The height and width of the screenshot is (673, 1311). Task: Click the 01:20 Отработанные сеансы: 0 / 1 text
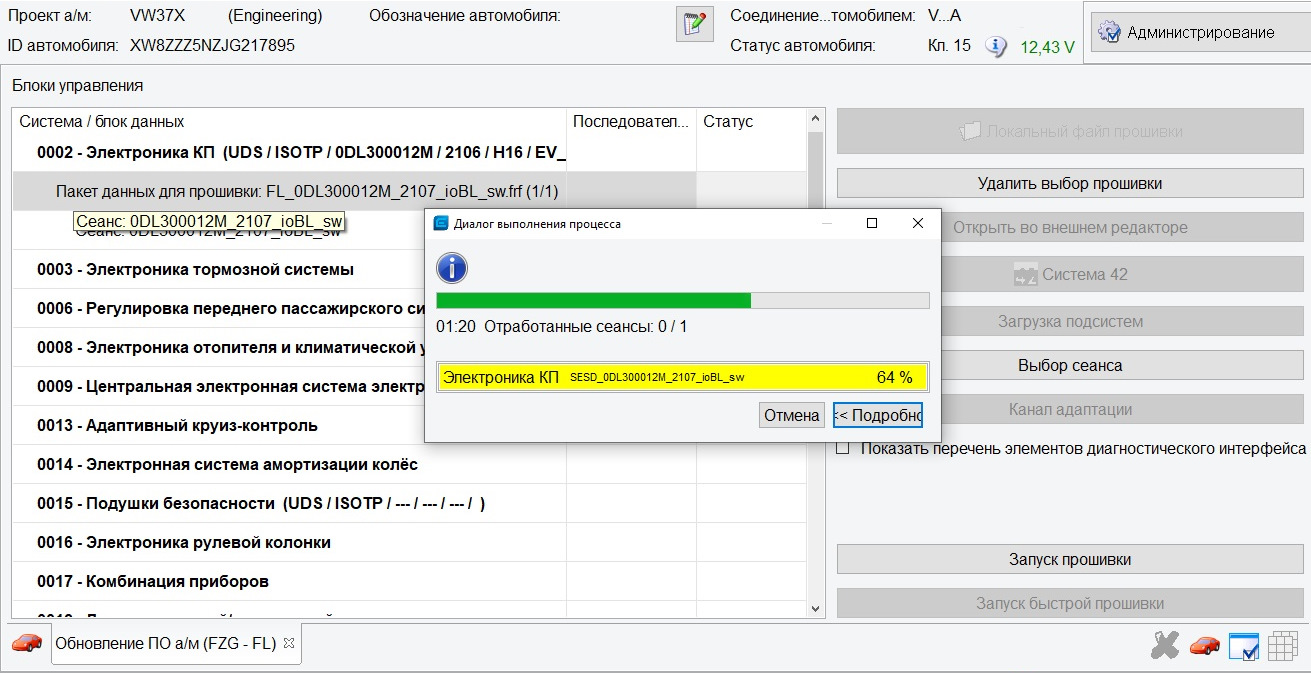coord(562,326)
